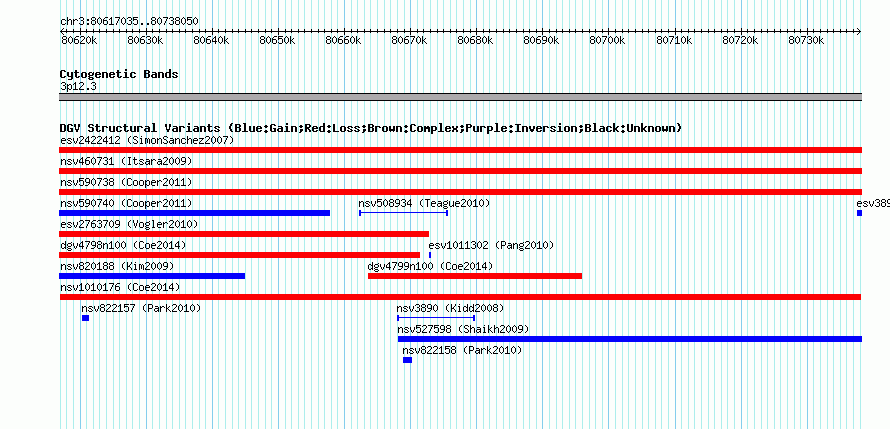Click the esv2422412 (SimonSanchez2007) label

pos(147,140)
